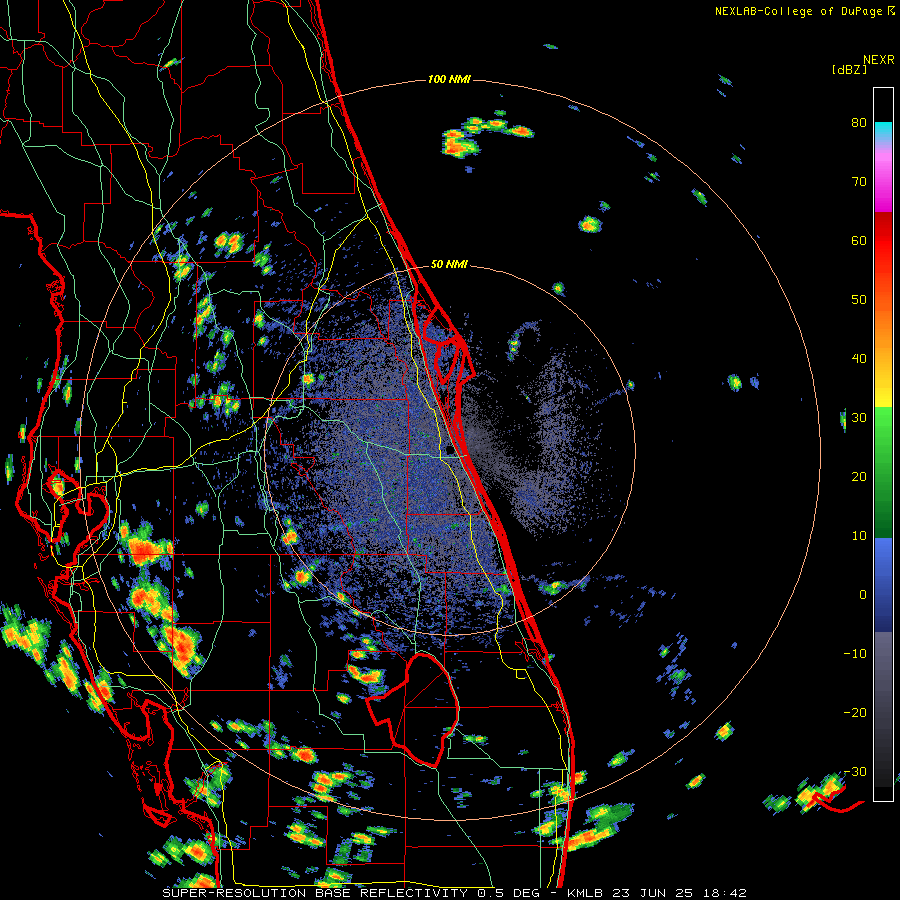Click the pink-magenta segment of color bar

pyautogui.click(x=883, y=178)
